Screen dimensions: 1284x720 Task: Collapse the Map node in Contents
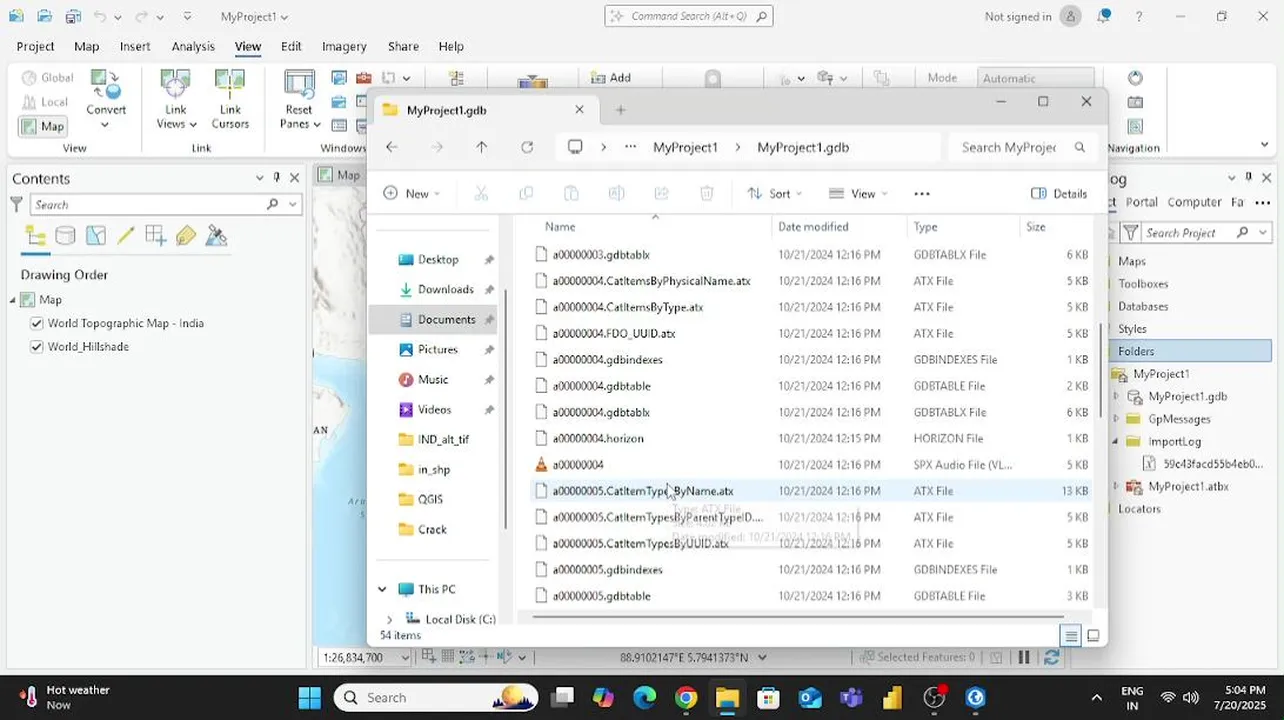pos(13,300)
